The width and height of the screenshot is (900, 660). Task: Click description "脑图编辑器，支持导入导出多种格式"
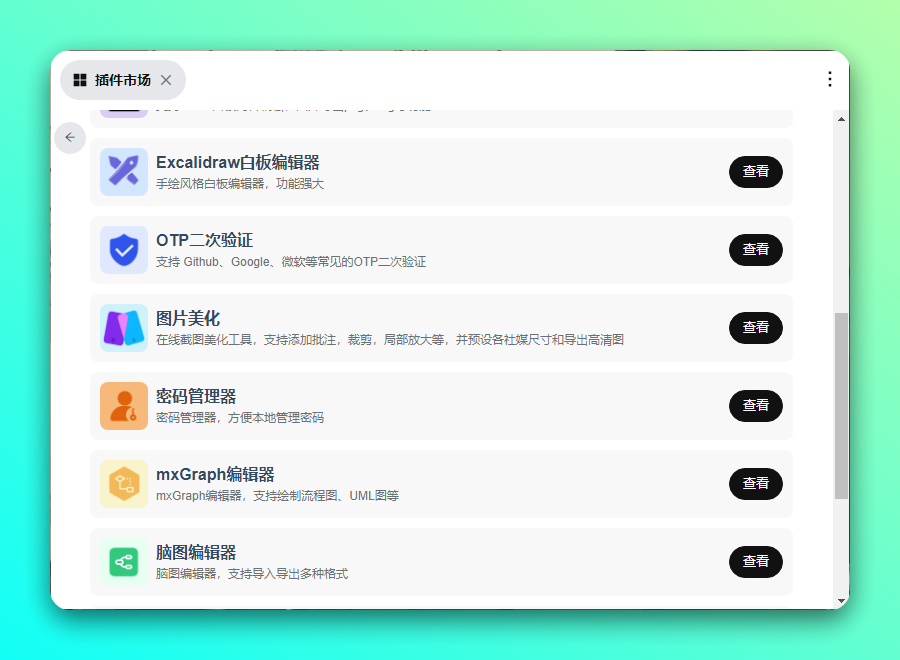click(x=252, y=574)
